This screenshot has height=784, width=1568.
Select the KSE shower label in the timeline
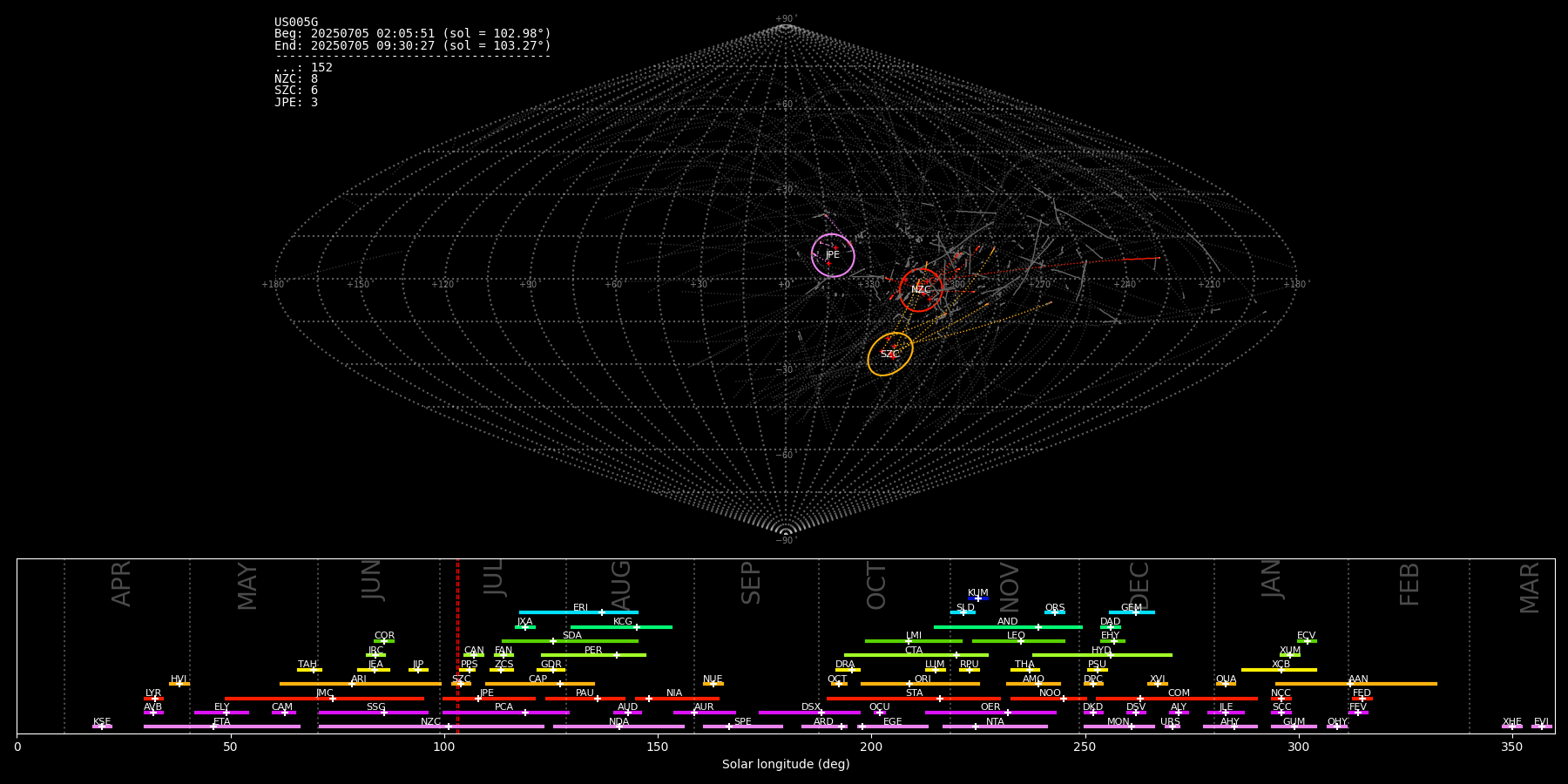tap(102, 722)
